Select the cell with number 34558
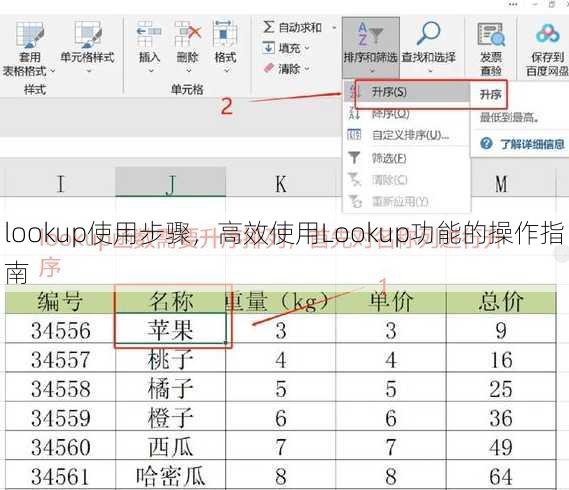 (x=60, y=388)
